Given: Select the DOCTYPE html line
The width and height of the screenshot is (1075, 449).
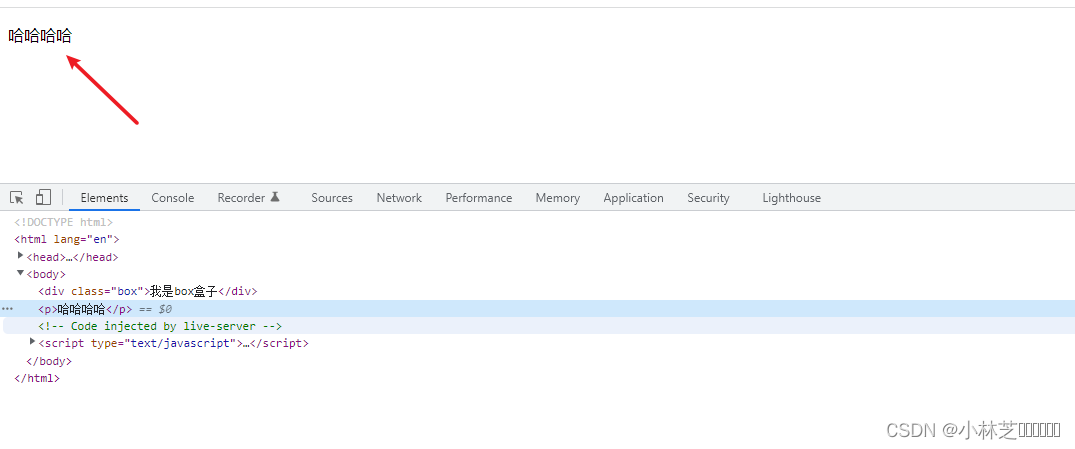Looking at the screenshot, I should coord(63,222).
